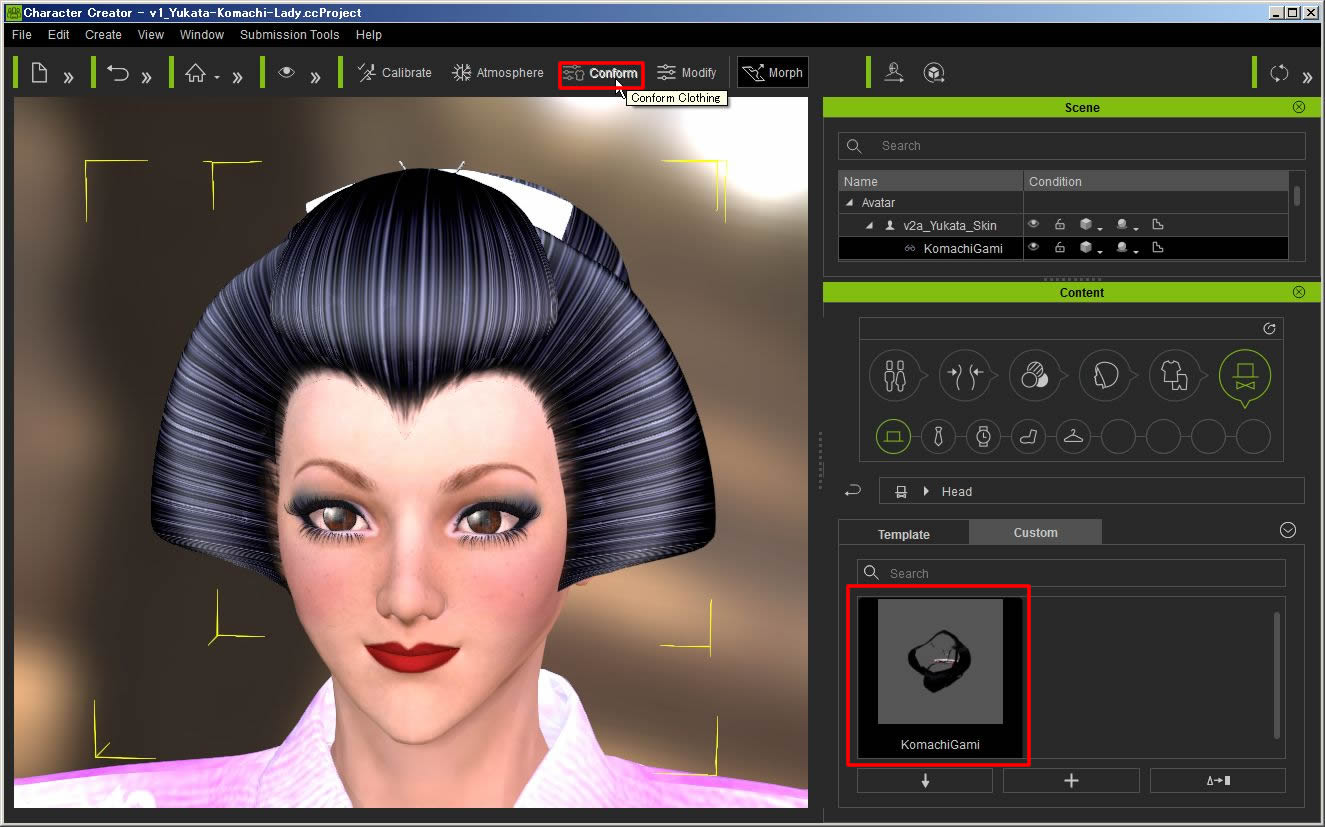
Task: Click the avatar export icon in toolbar
Action: (895, 73)
